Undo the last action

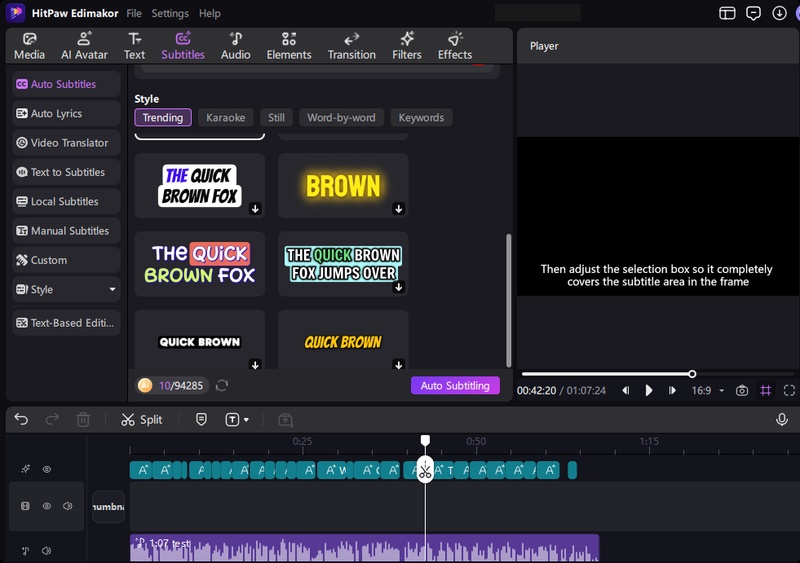(21, 420)
